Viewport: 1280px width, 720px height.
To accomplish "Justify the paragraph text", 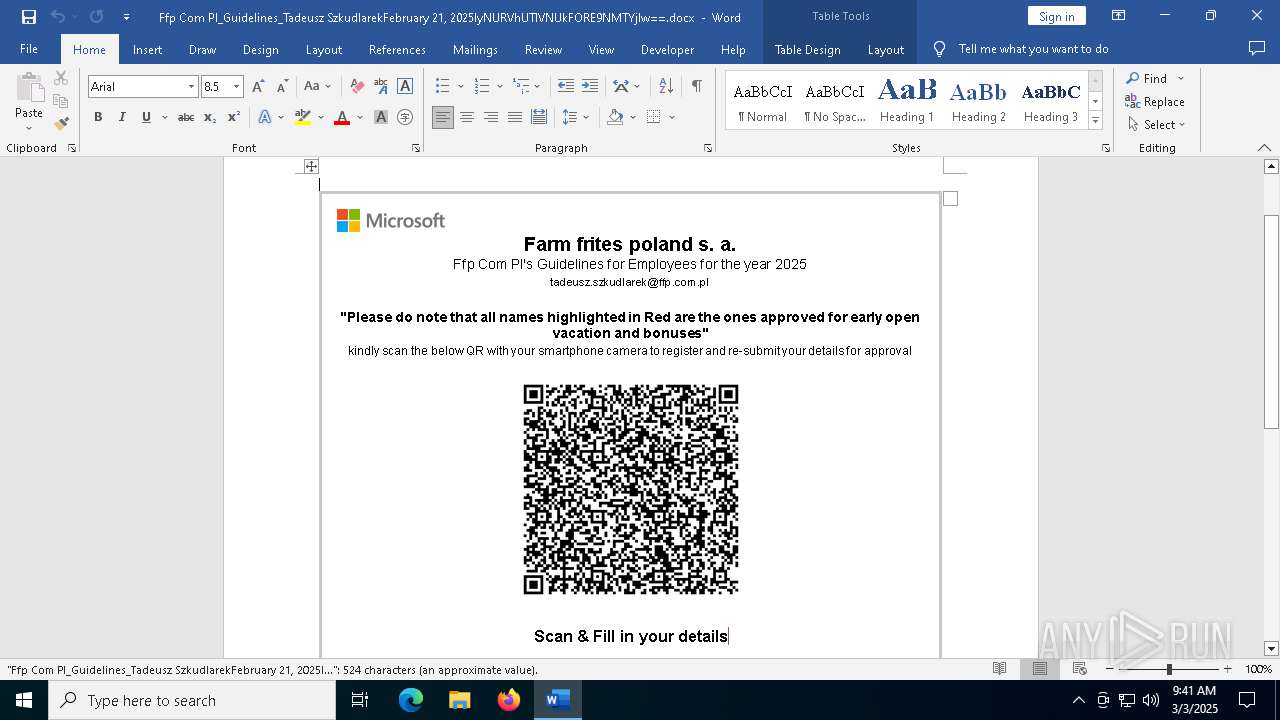I will (514, 117).
